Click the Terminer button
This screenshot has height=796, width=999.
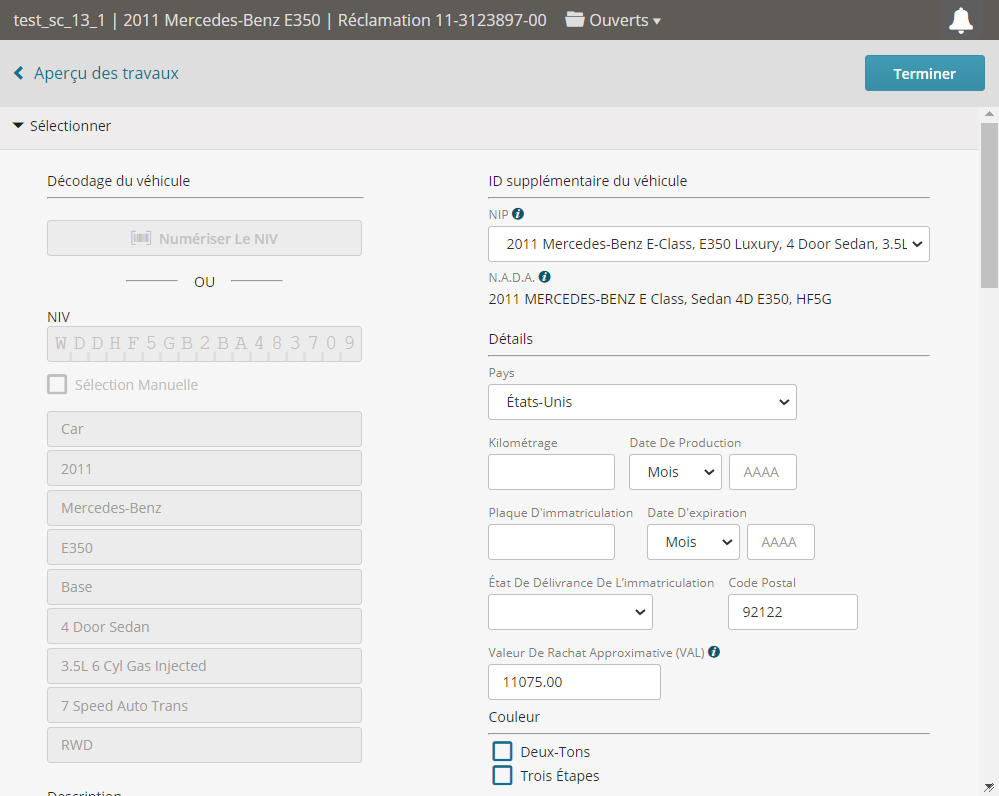[924, 73]
